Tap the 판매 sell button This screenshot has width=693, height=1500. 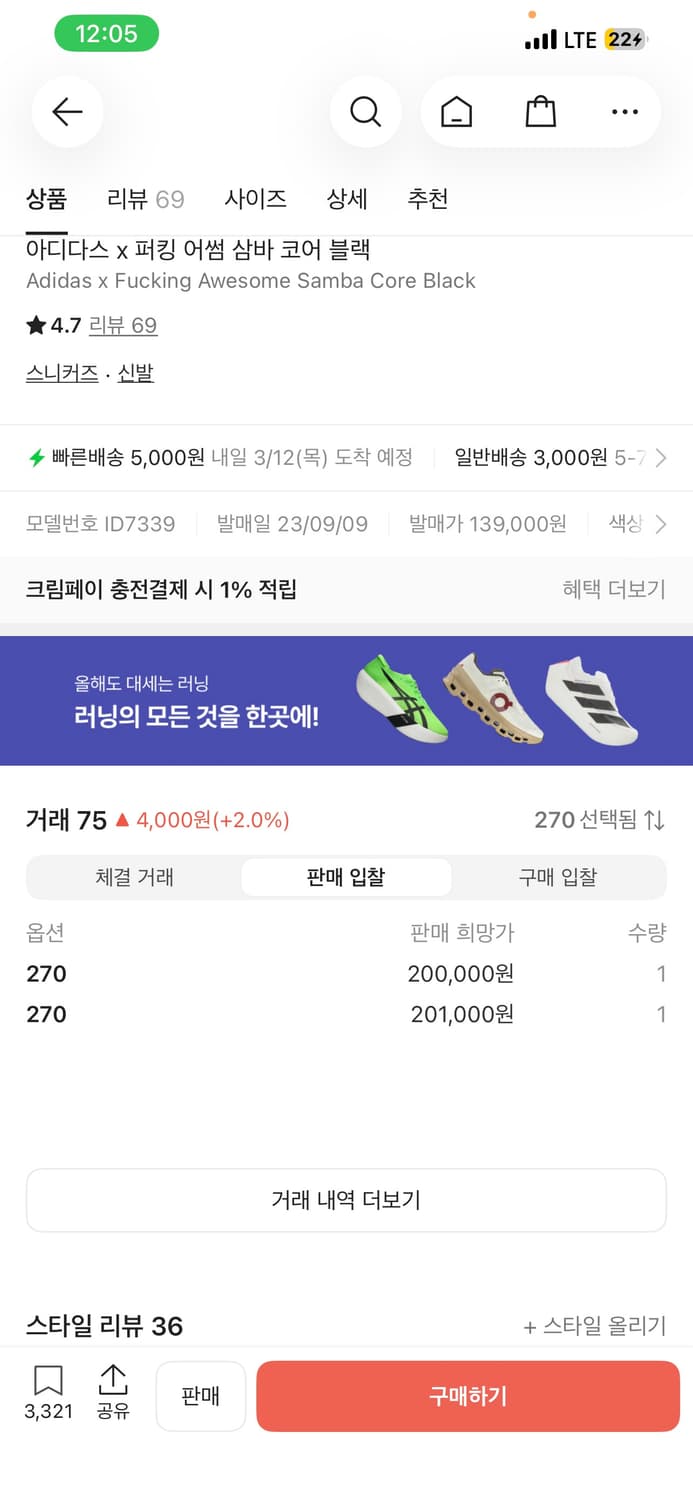click(x=200, y=1395)
